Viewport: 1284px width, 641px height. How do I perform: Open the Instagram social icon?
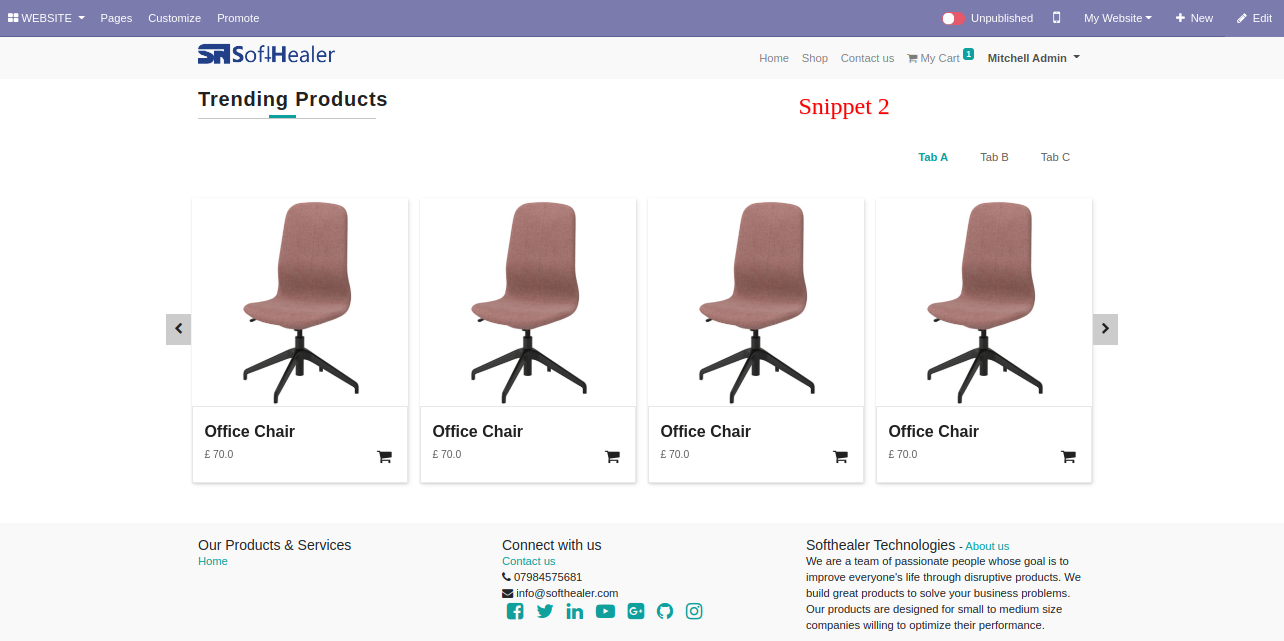click(x=694, y=611)
